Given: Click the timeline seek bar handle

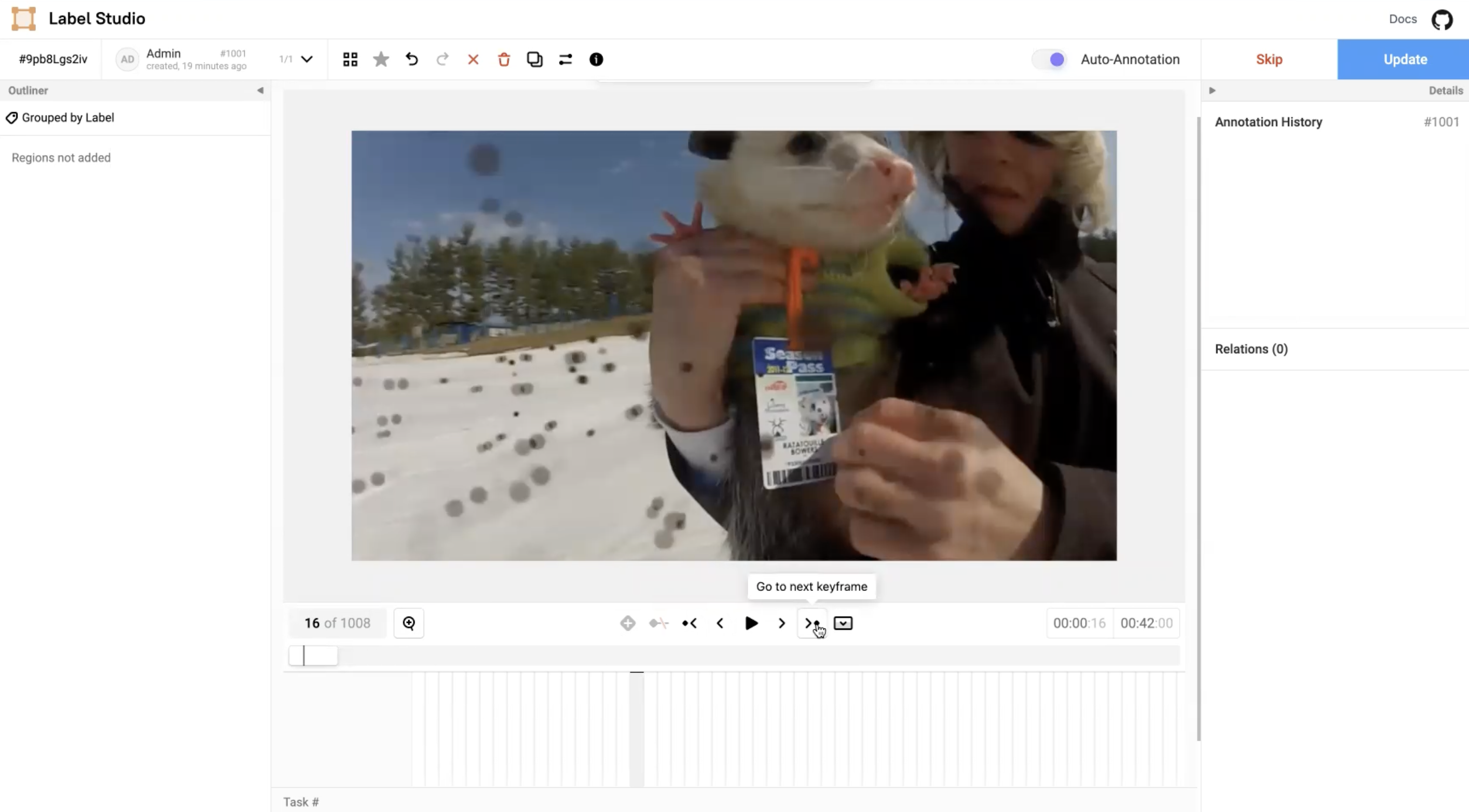Looking at the screenshot, I should [313, 655].
